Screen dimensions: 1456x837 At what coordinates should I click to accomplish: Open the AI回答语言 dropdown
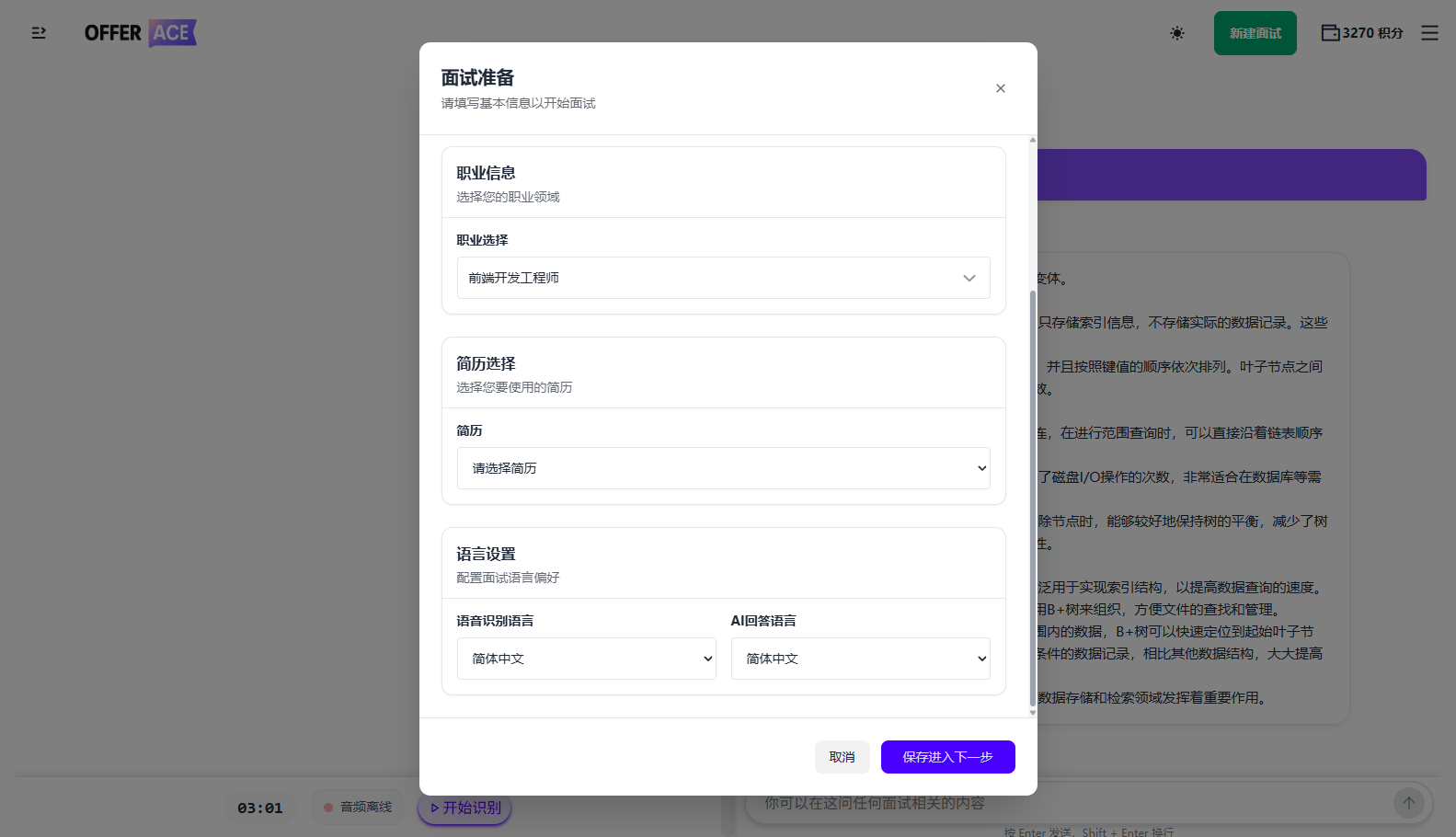tap(861, 659)
